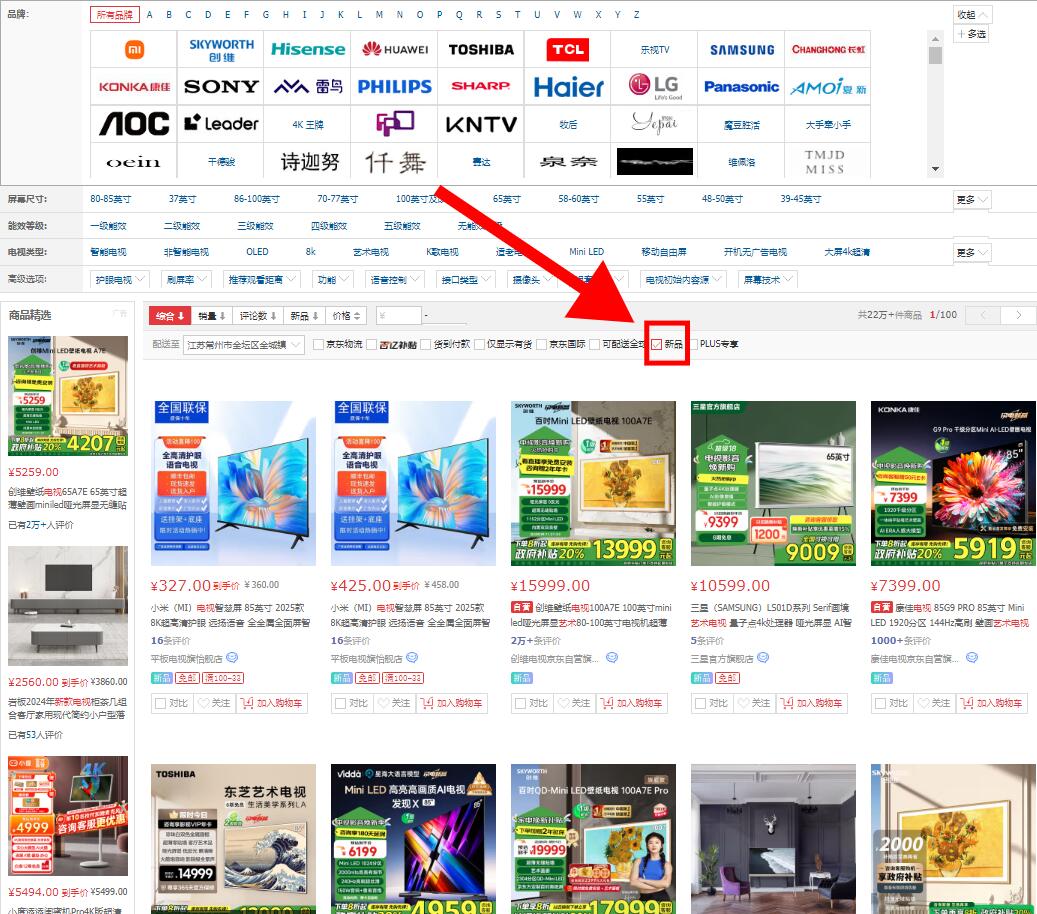Open the 语音控制 dropdown
This screenshot has width=1037, height=914.
point(395,280)
